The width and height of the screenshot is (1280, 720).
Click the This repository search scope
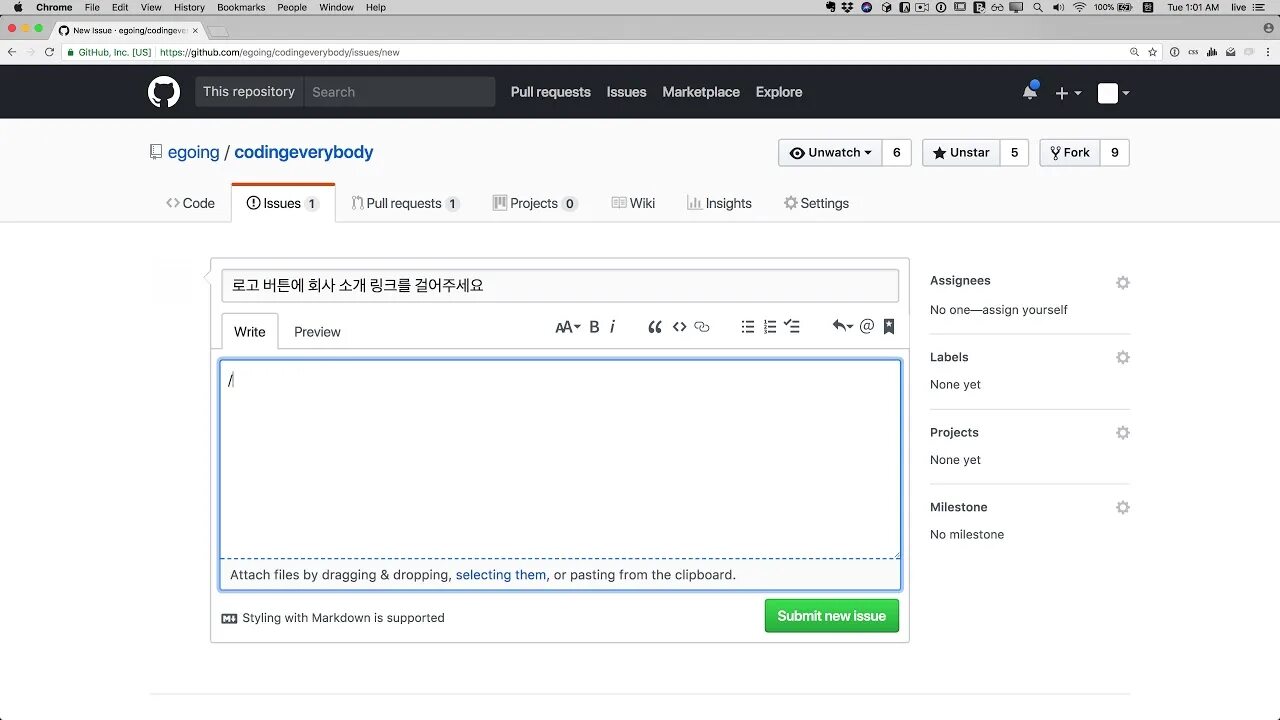[x=249, y=92]
